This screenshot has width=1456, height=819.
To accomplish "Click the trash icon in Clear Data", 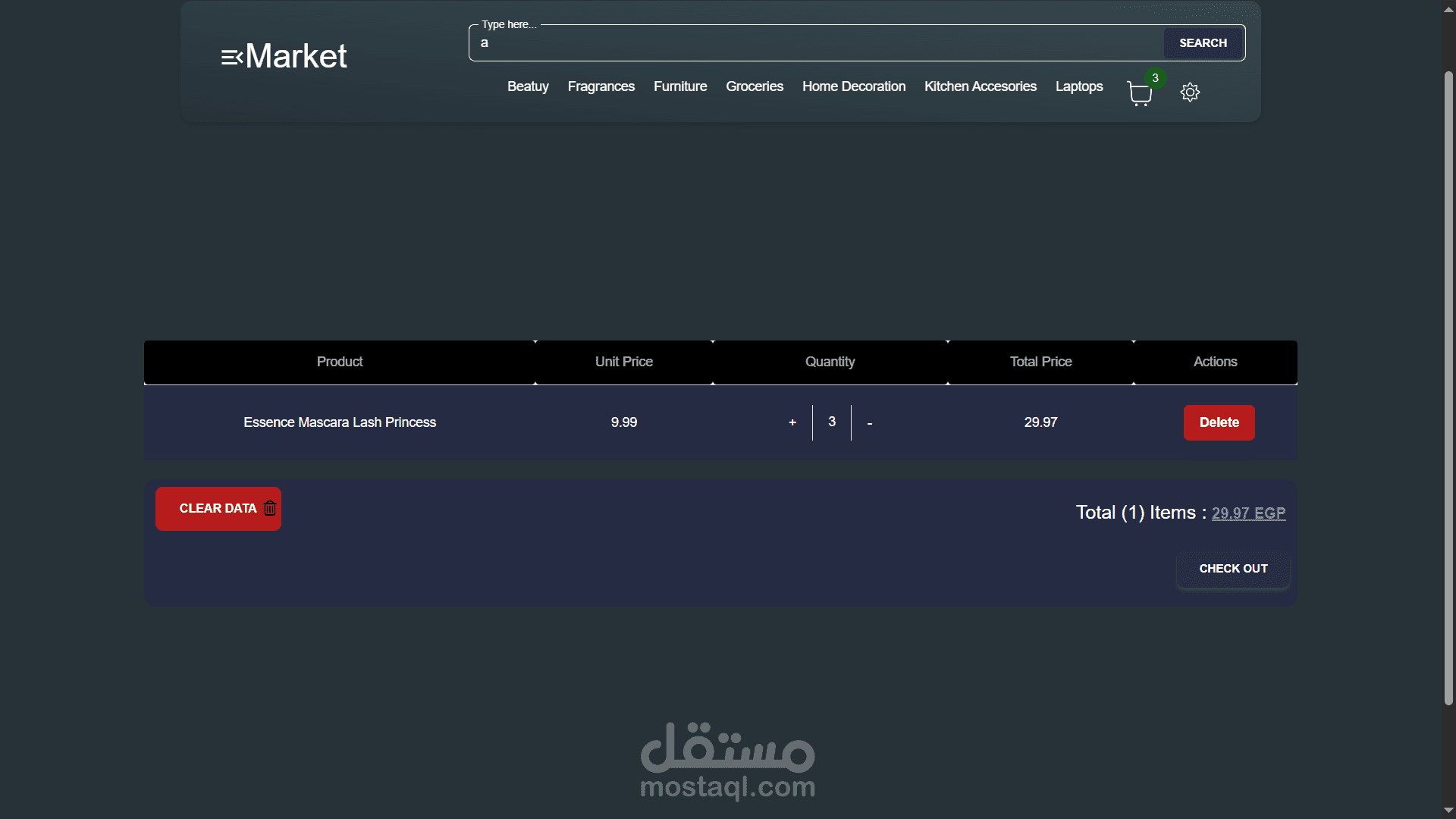I will pyautogui.click(x=270, y=508).
